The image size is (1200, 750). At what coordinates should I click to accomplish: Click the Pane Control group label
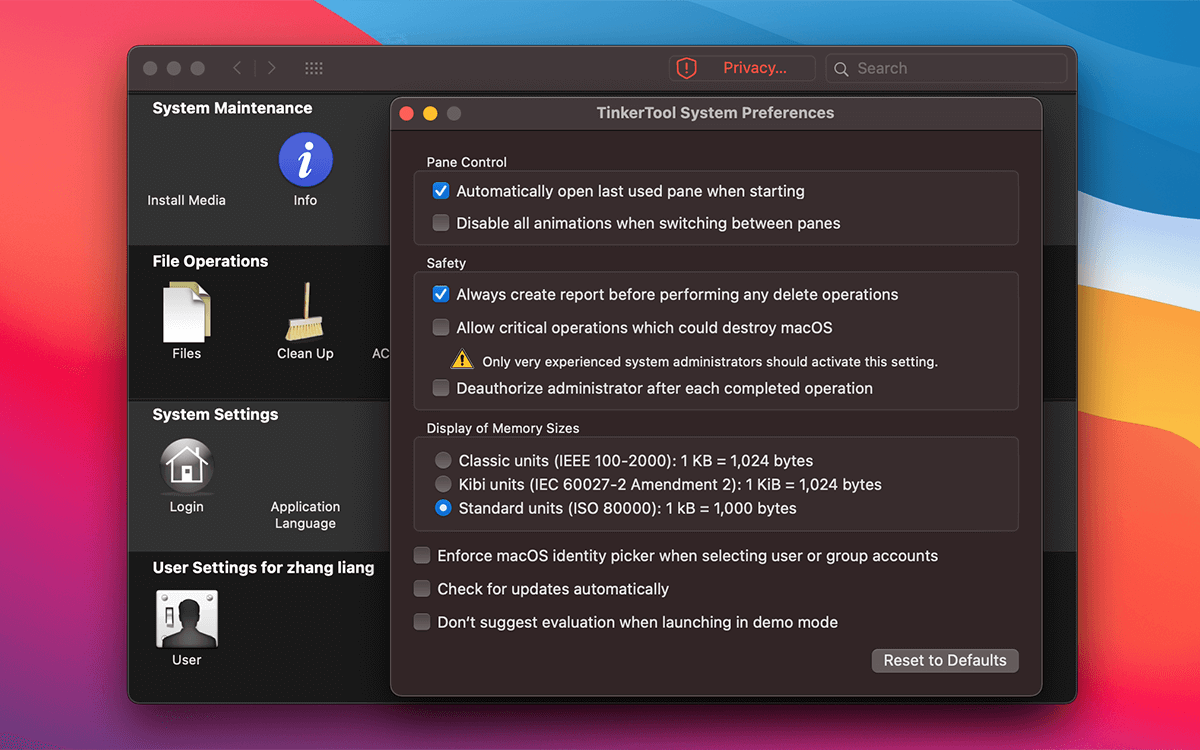coord(467,162)
